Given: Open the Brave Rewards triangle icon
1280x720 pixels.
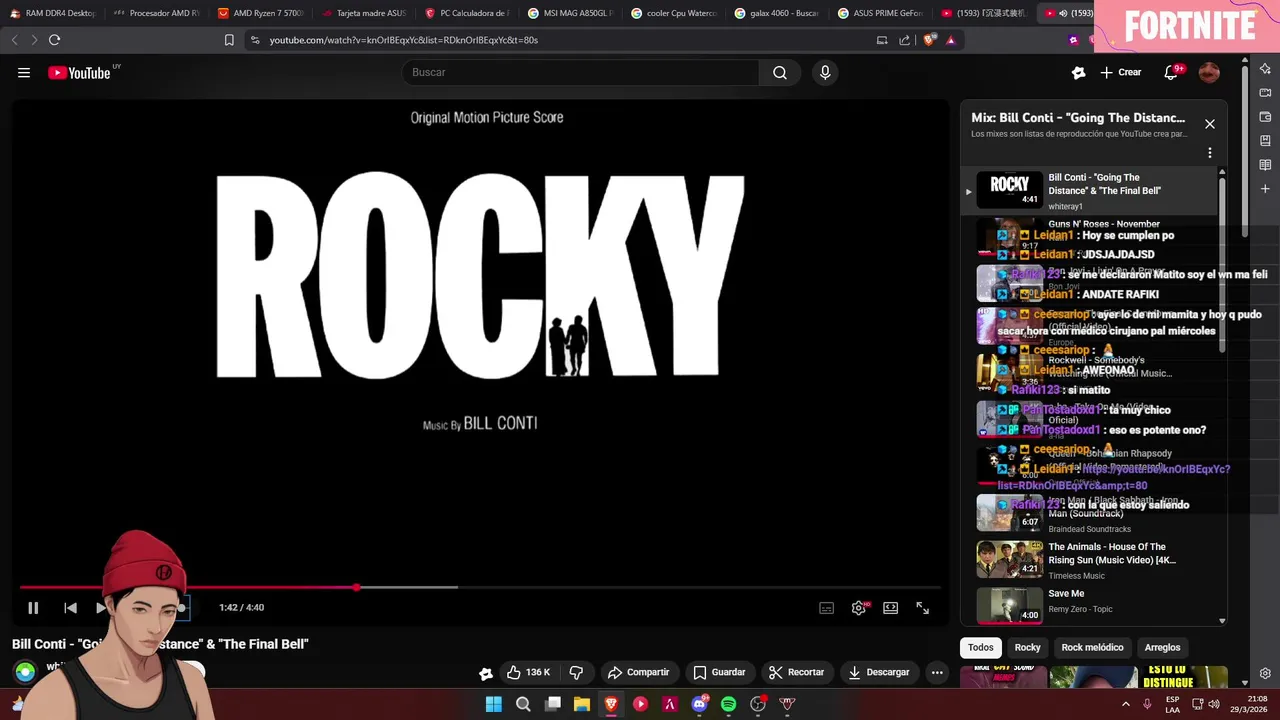Looking at the screenshot, I should coord(950,40).
